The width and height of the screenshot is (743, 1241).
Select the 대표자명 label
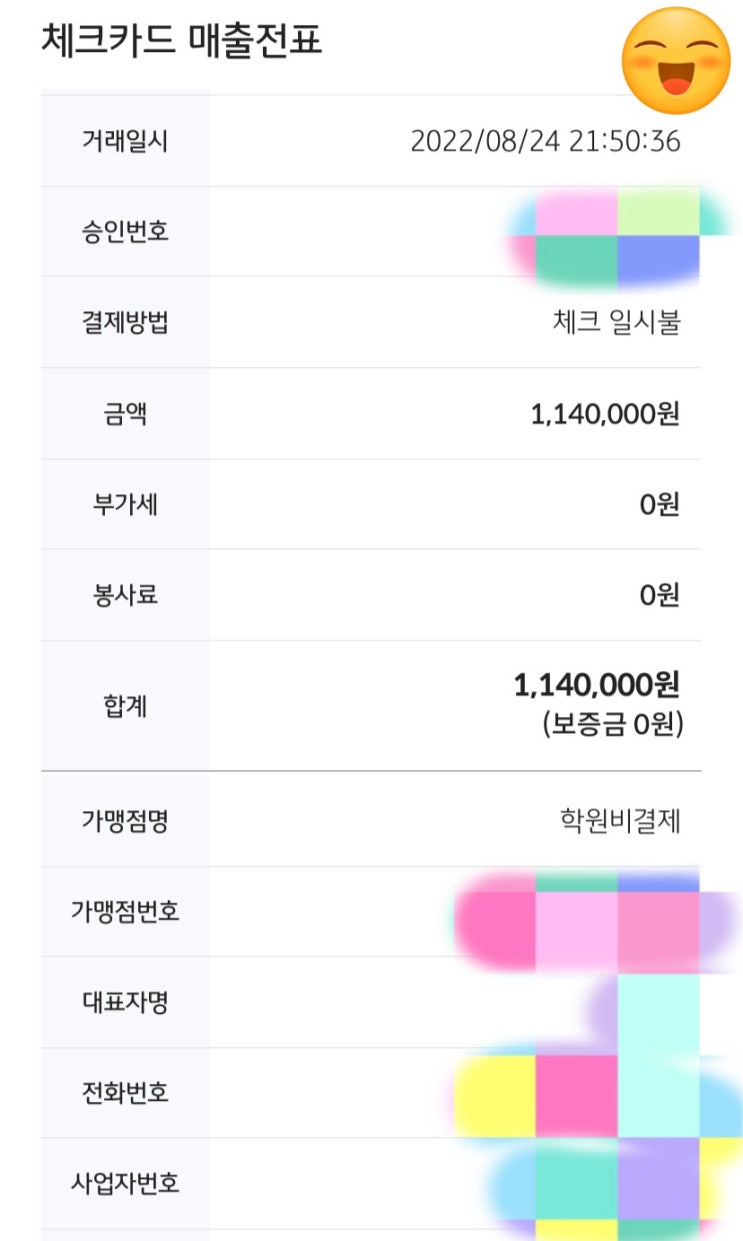coord(125,1002)
